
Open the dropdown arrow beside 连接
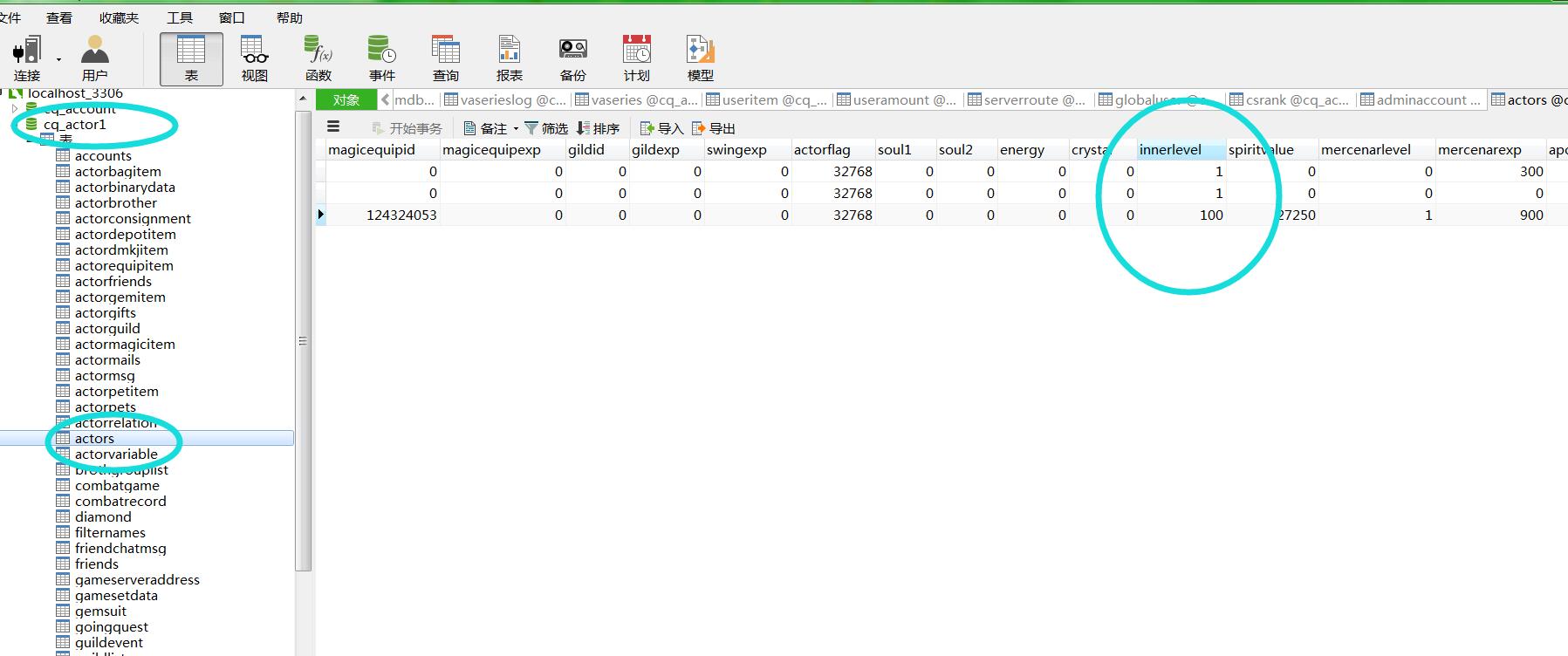coord(58,59)
